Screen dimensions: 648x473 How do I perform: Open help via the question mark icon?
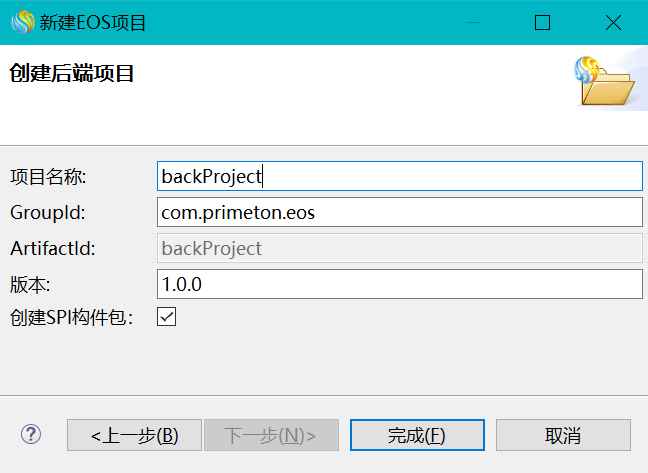pos(32,434)
